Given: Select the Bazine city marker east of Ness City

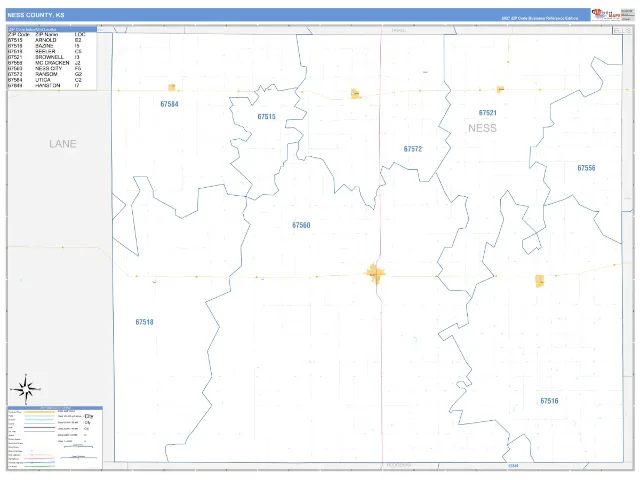Looking at the screenshot, I should pyautogui.click(x=540, y=281).
